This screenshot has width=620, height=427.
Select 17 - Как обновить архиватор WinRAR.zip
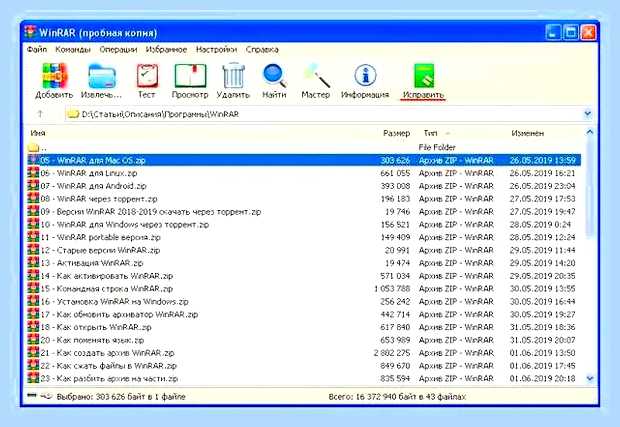tap(119, 314)
